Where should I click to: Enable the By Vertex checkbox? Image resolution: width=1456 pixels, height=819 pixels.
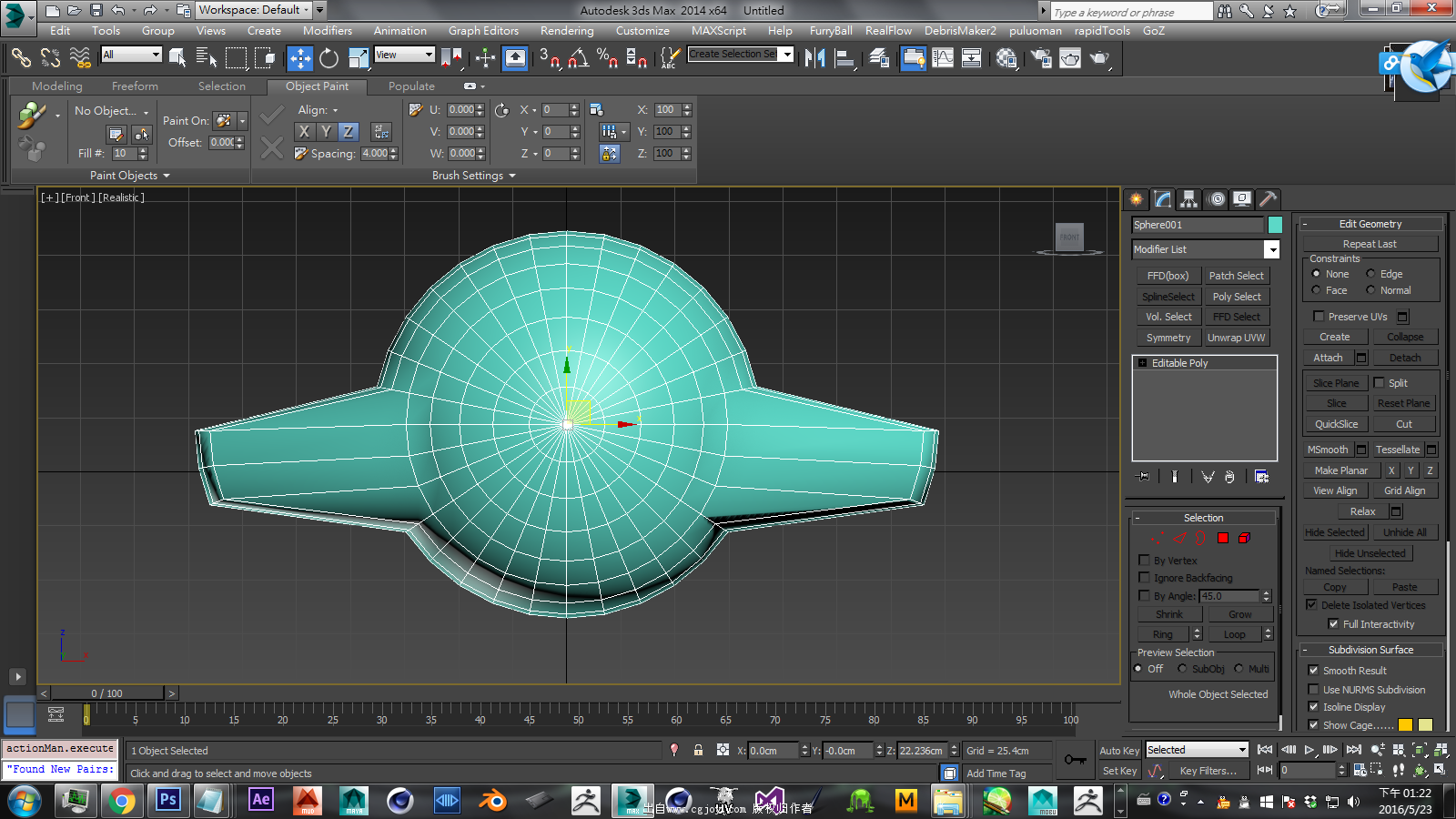(x=1145, y=561)
